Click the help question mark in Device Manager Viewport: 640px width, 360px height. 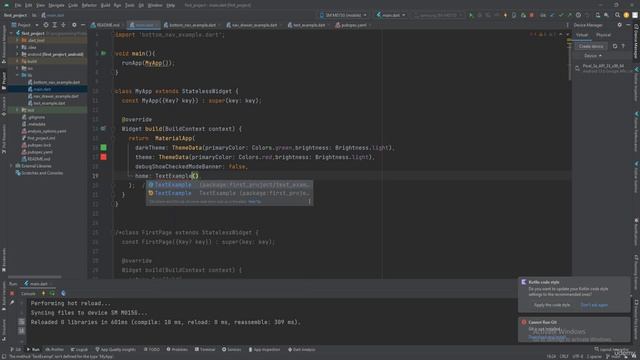[x=623, y=46]
